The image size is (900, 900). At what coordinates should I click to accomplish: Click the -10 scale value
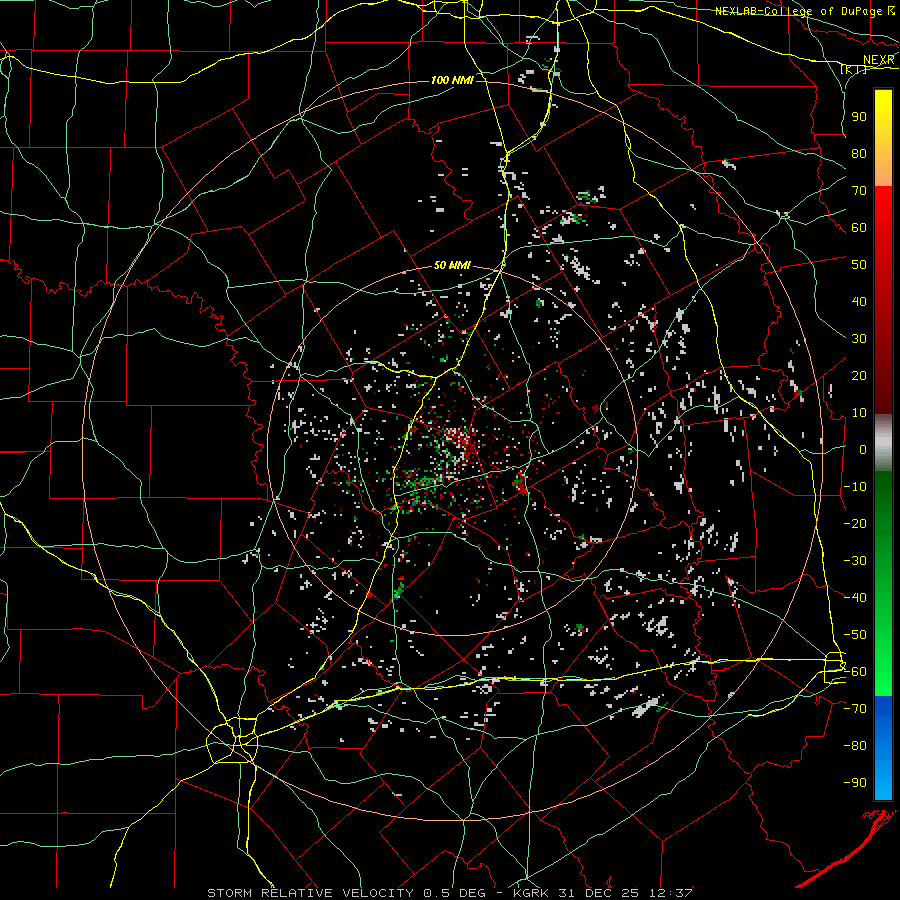point(855,487)
